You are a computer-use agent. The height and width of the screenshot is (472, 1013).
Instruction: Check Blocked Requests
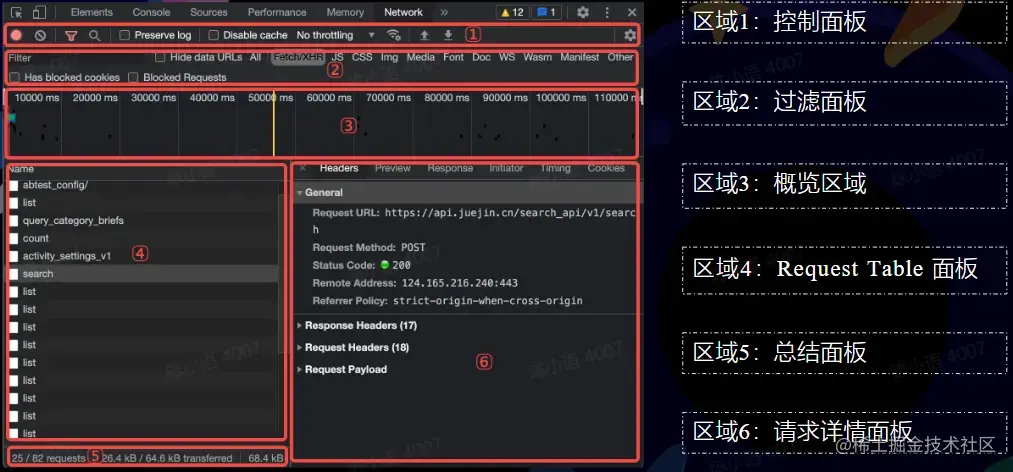pos(133,77)
